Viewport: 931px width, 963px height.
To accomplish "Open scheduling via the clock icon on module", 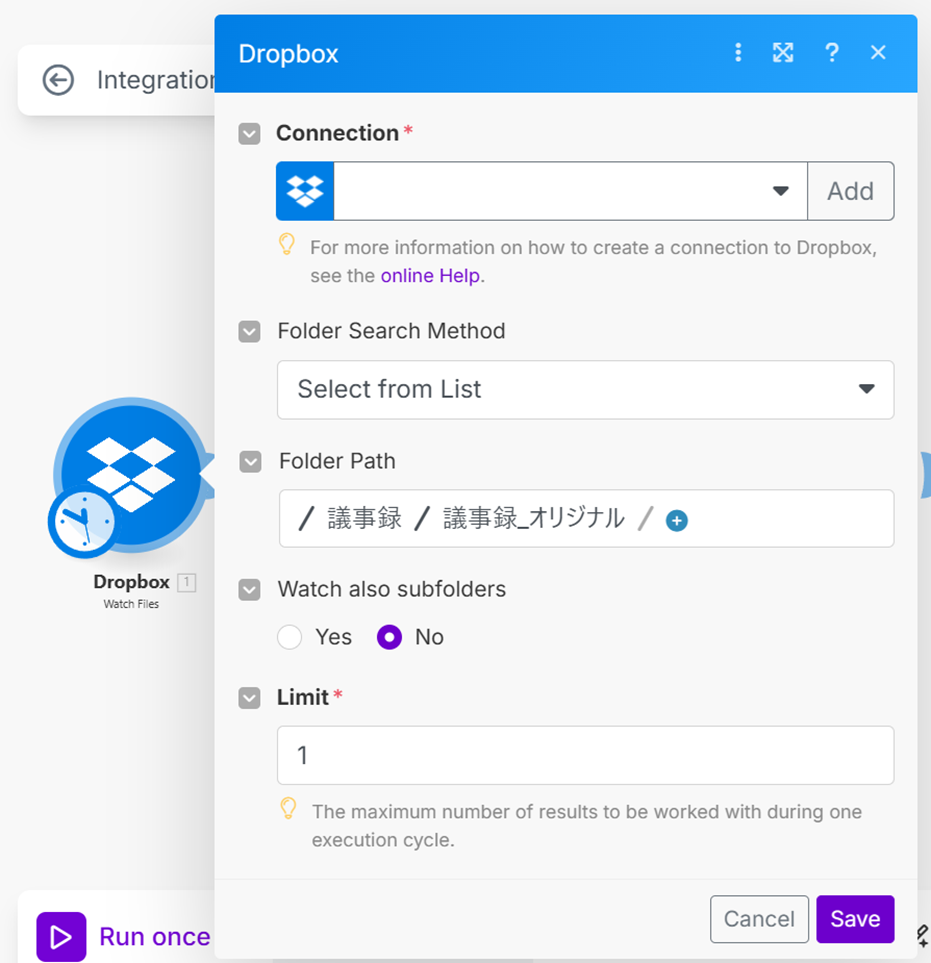I will coord(83,521).
